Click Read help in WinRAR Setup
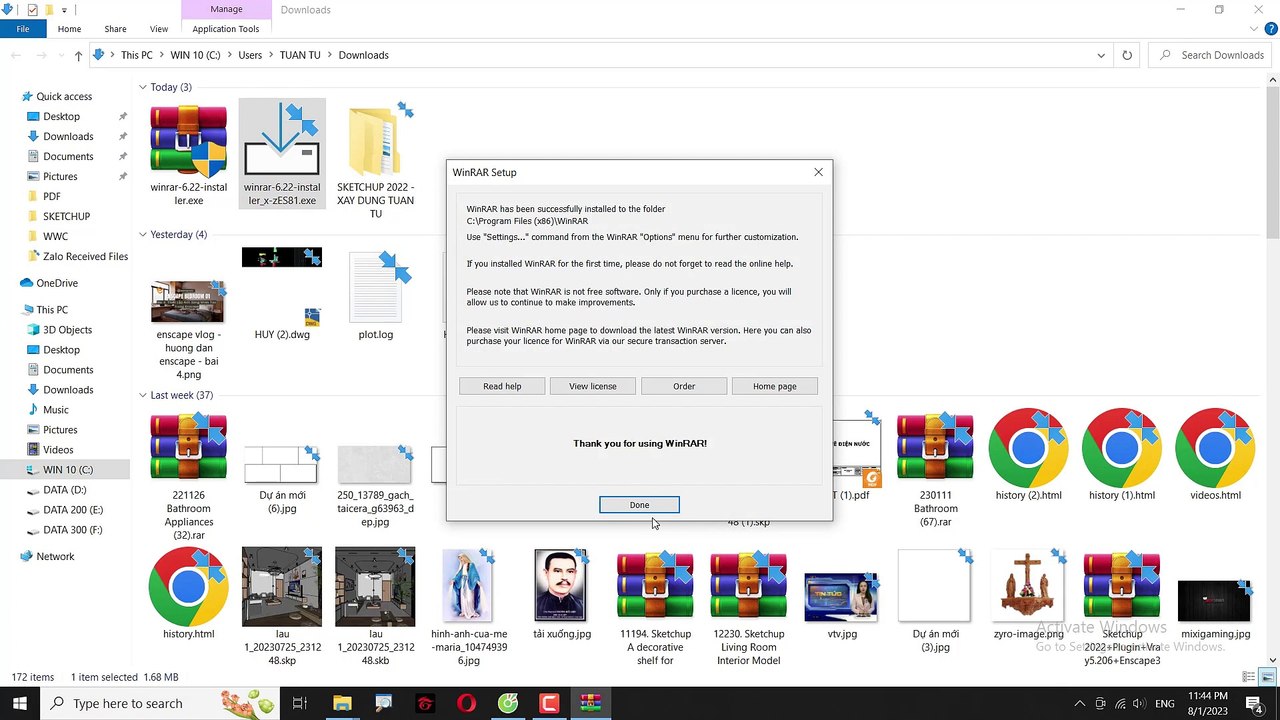 pyautogui.click(x=502, y=386)
